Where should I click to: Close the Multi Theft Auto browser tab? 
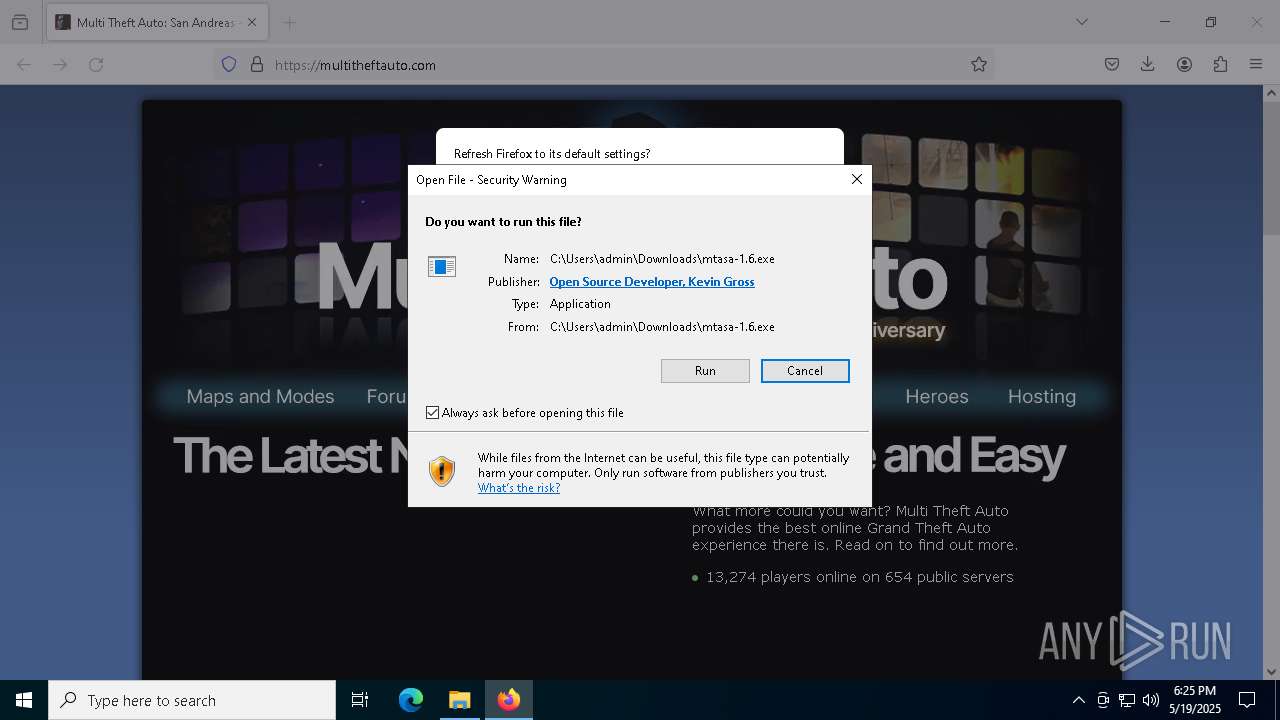(251, 22)
